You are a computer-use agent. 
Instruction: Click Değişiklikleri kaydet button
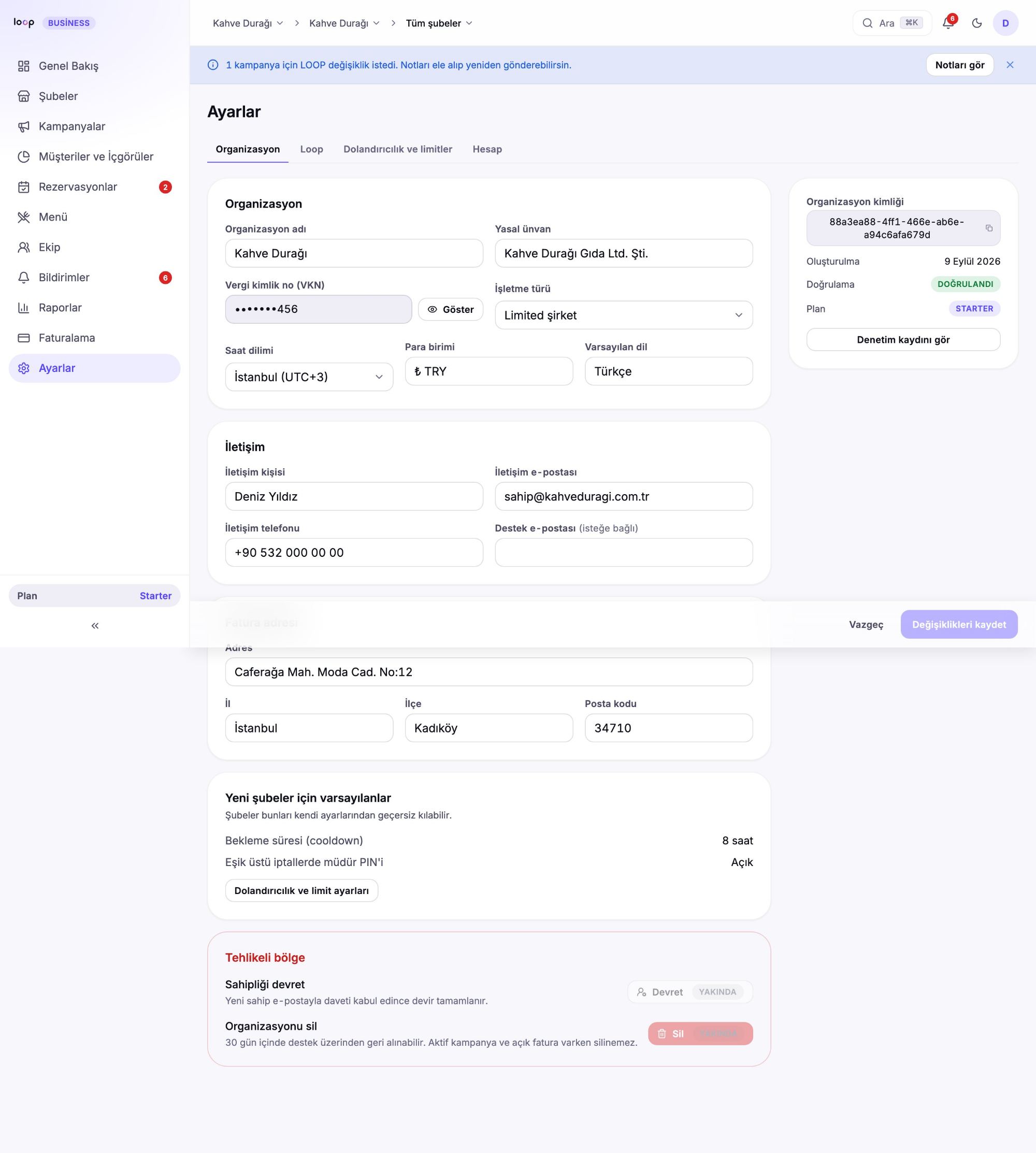[x=959, y=624]
